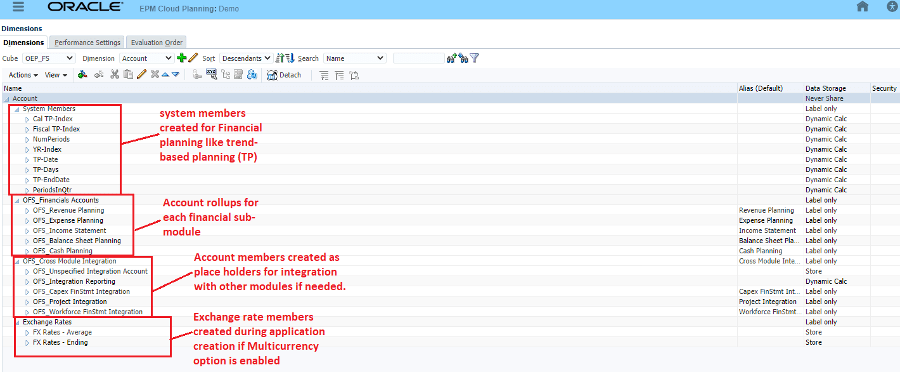
Task: Expand the OFS_Income Statement member
Action: point(27,231)
